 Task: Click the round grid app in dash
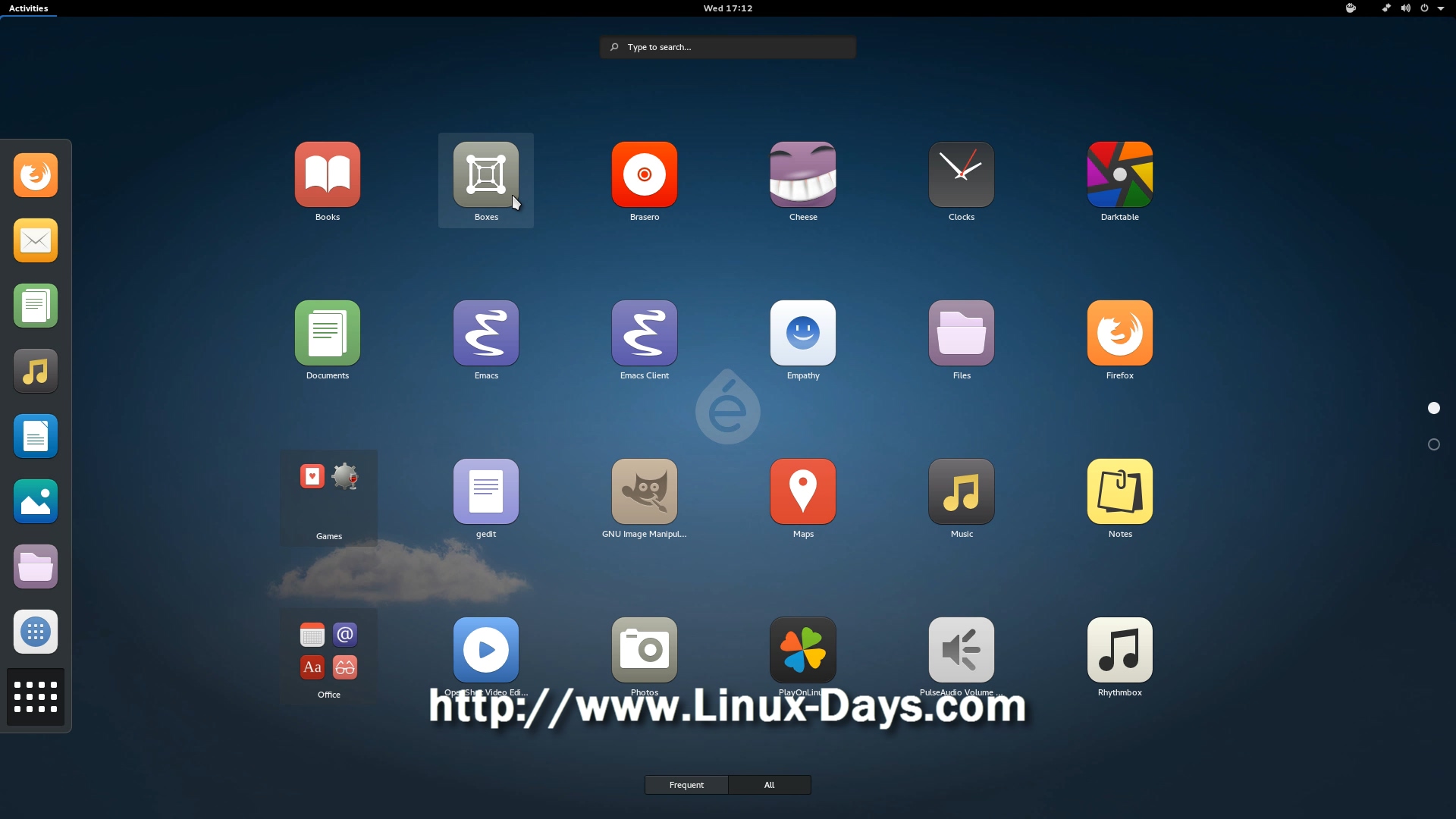tap(36, 632)
